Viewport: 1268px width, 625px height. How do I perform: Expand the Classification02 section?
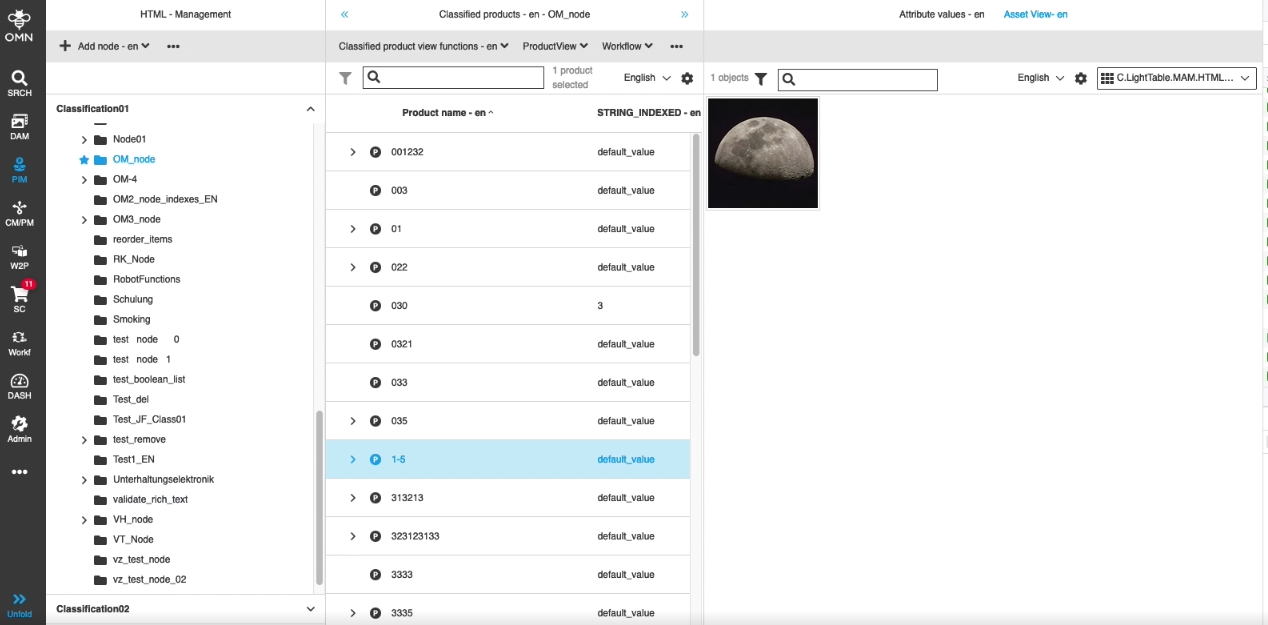310,609
